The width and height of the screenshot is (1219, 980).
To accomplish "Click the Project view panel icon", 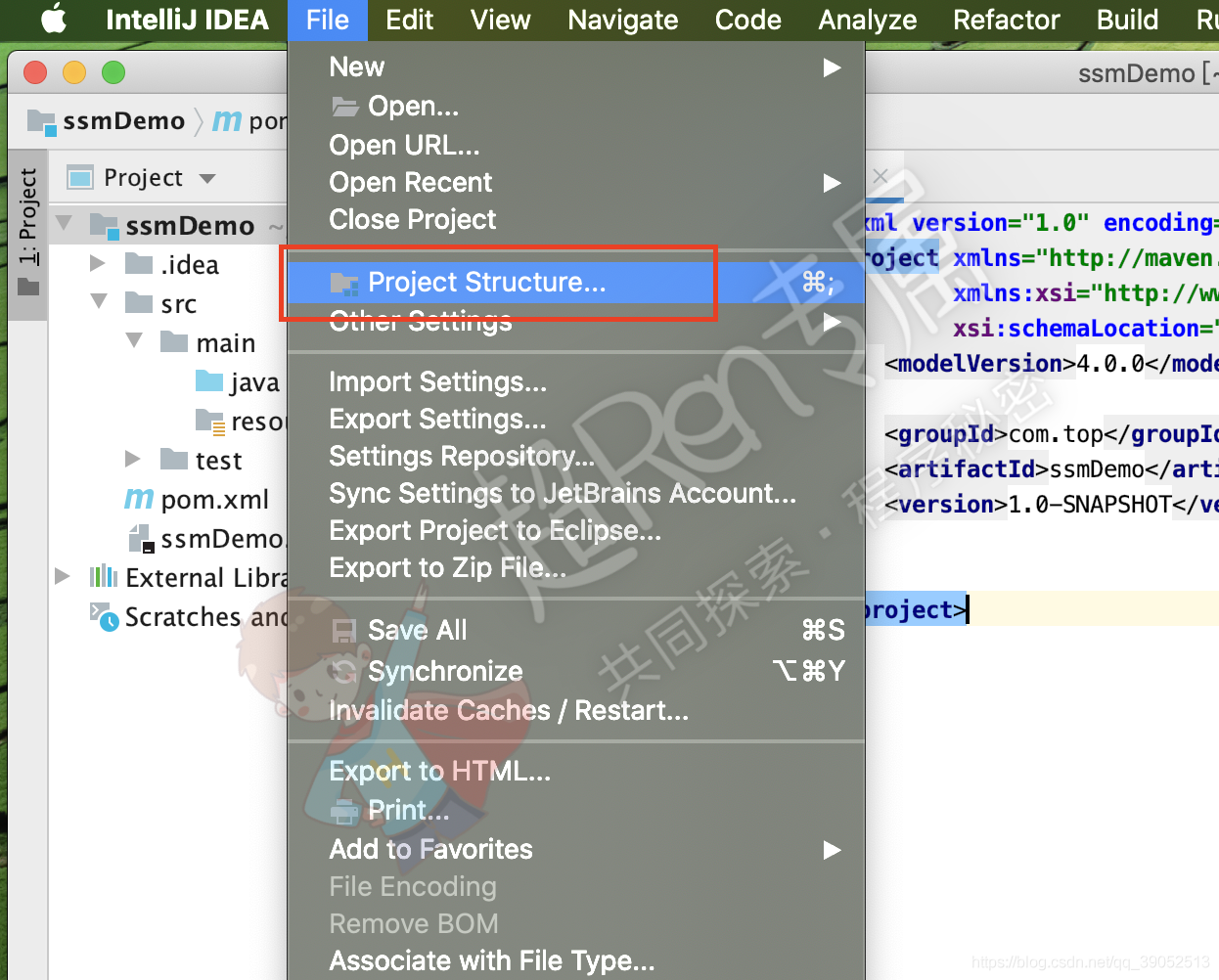I will [x=79, y=178].
